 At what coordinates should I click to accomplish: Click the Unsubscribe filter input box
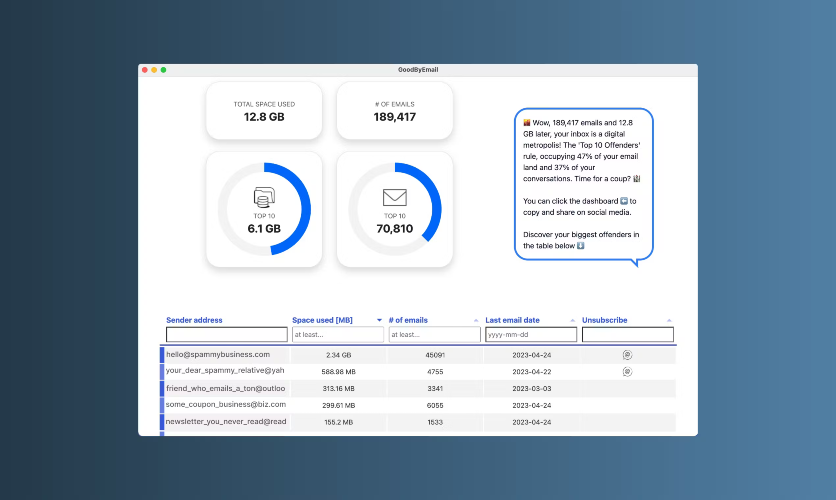627,335
